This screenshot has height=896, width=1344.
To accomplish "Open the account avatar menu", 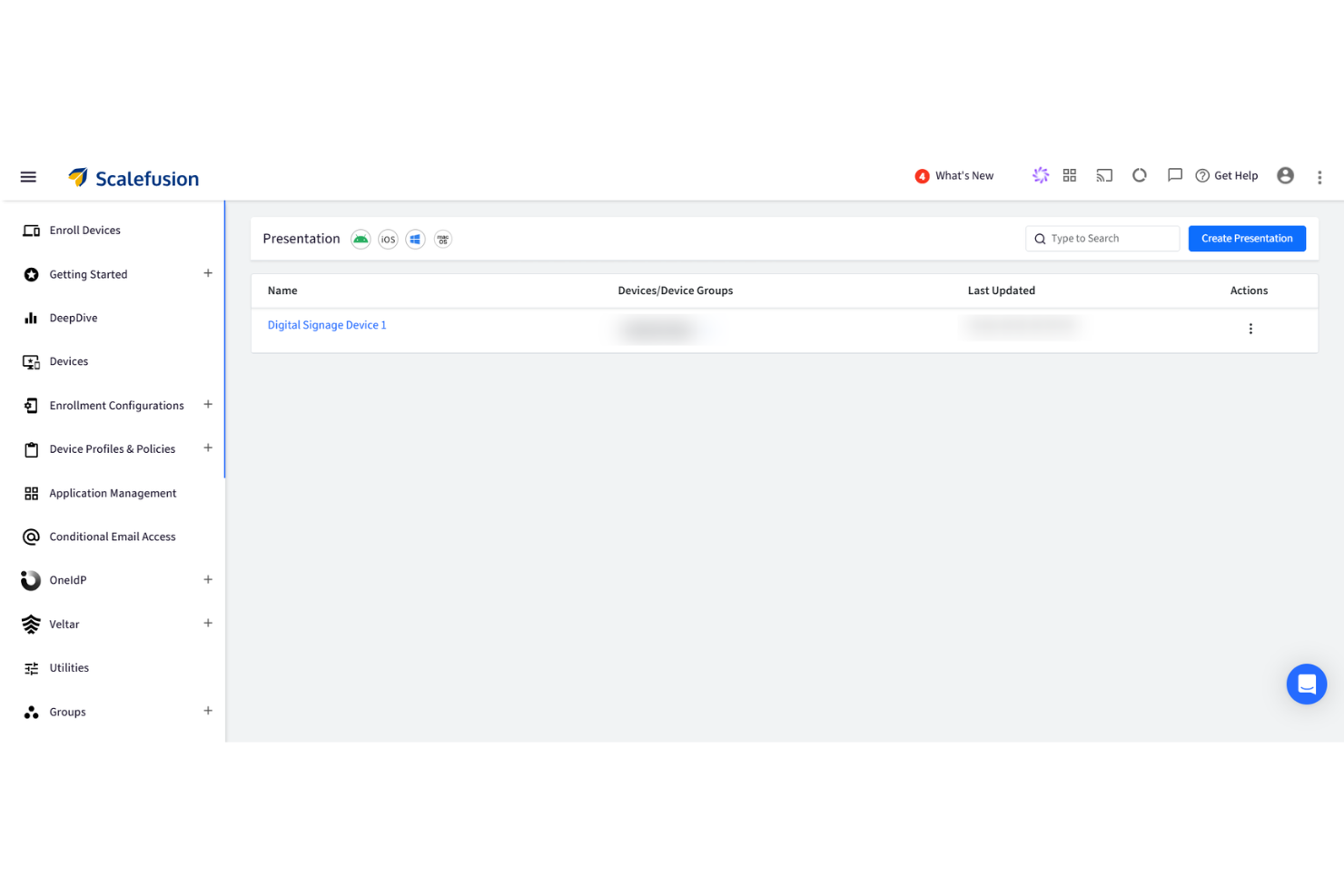I will pyautogui.click(x=1285, y=175).
